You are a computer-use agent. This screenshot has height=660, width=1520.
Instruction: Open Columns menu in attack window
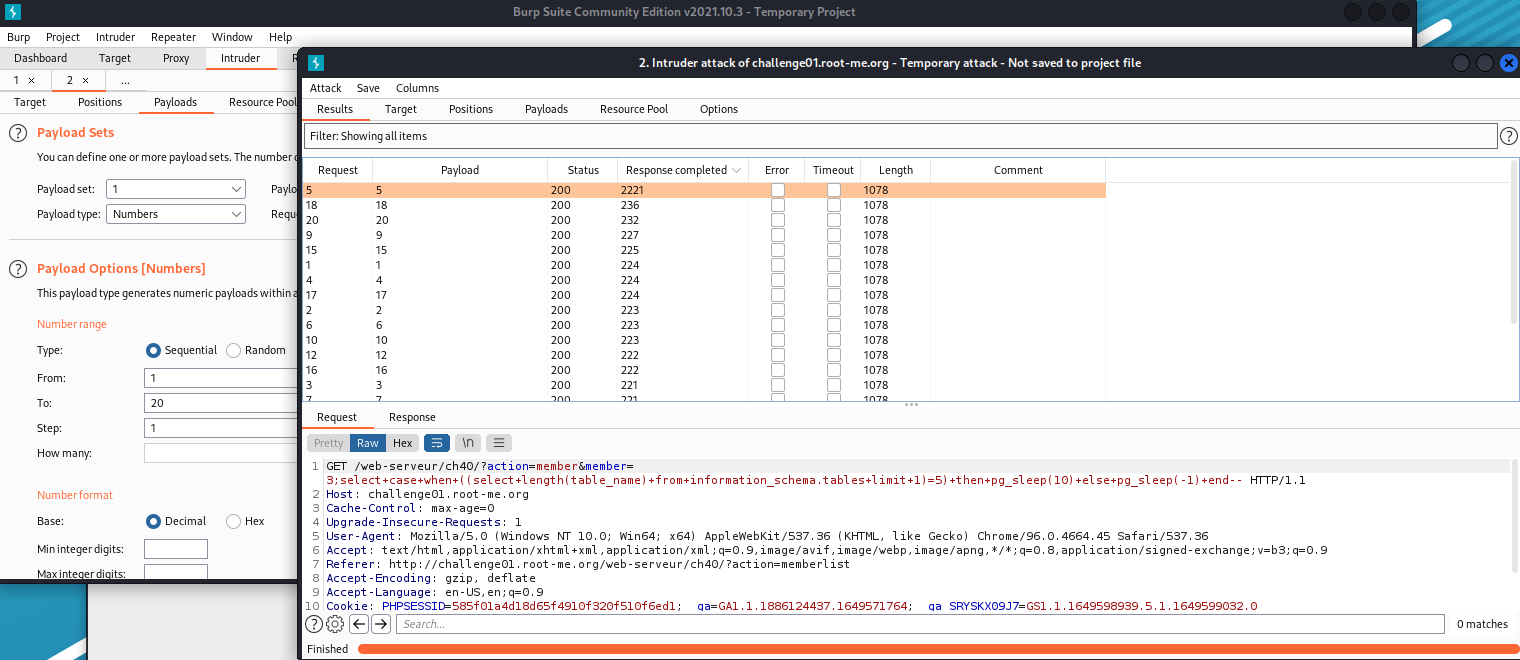pyautogui.click(x=417, y=88)
